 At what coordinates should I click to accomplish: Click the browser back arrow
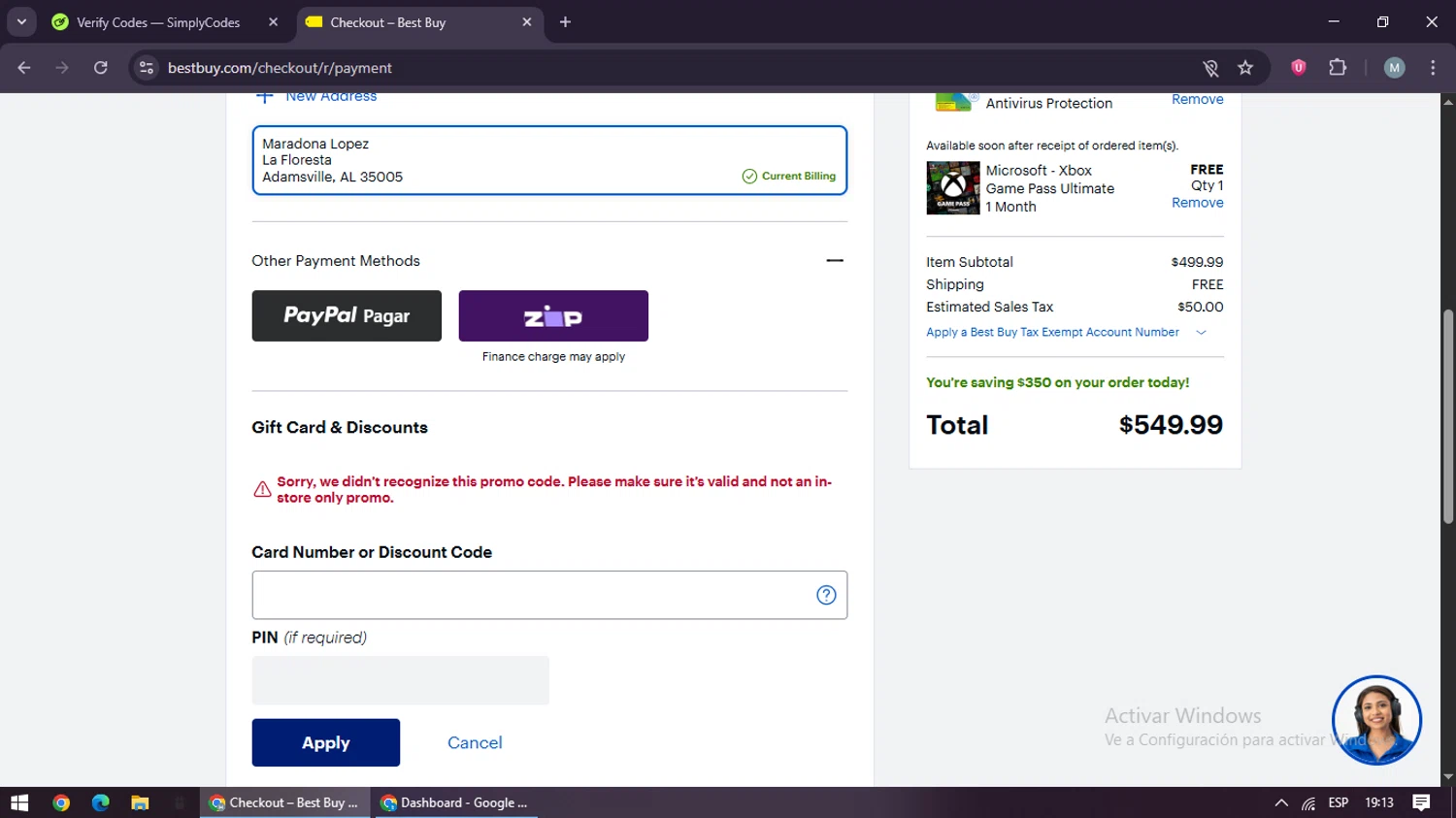pyautogui.click(x=24, y=68)
